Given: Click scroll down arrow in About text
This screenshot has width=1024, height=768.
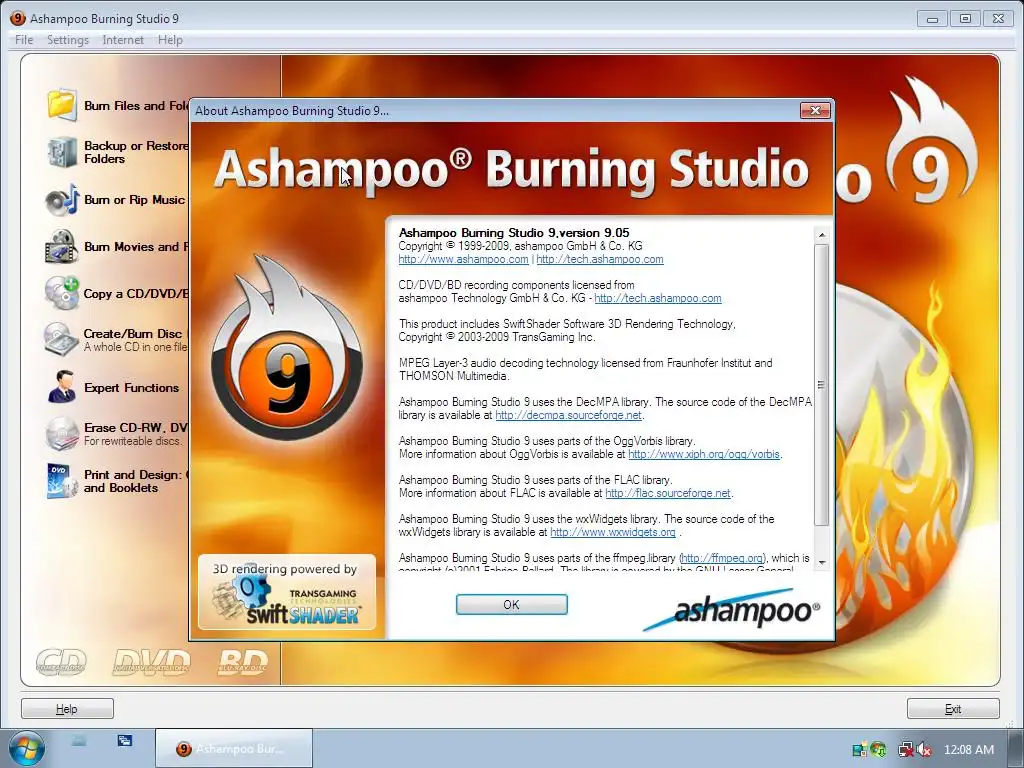Looking at the screenshot, I should pos(822,562).
